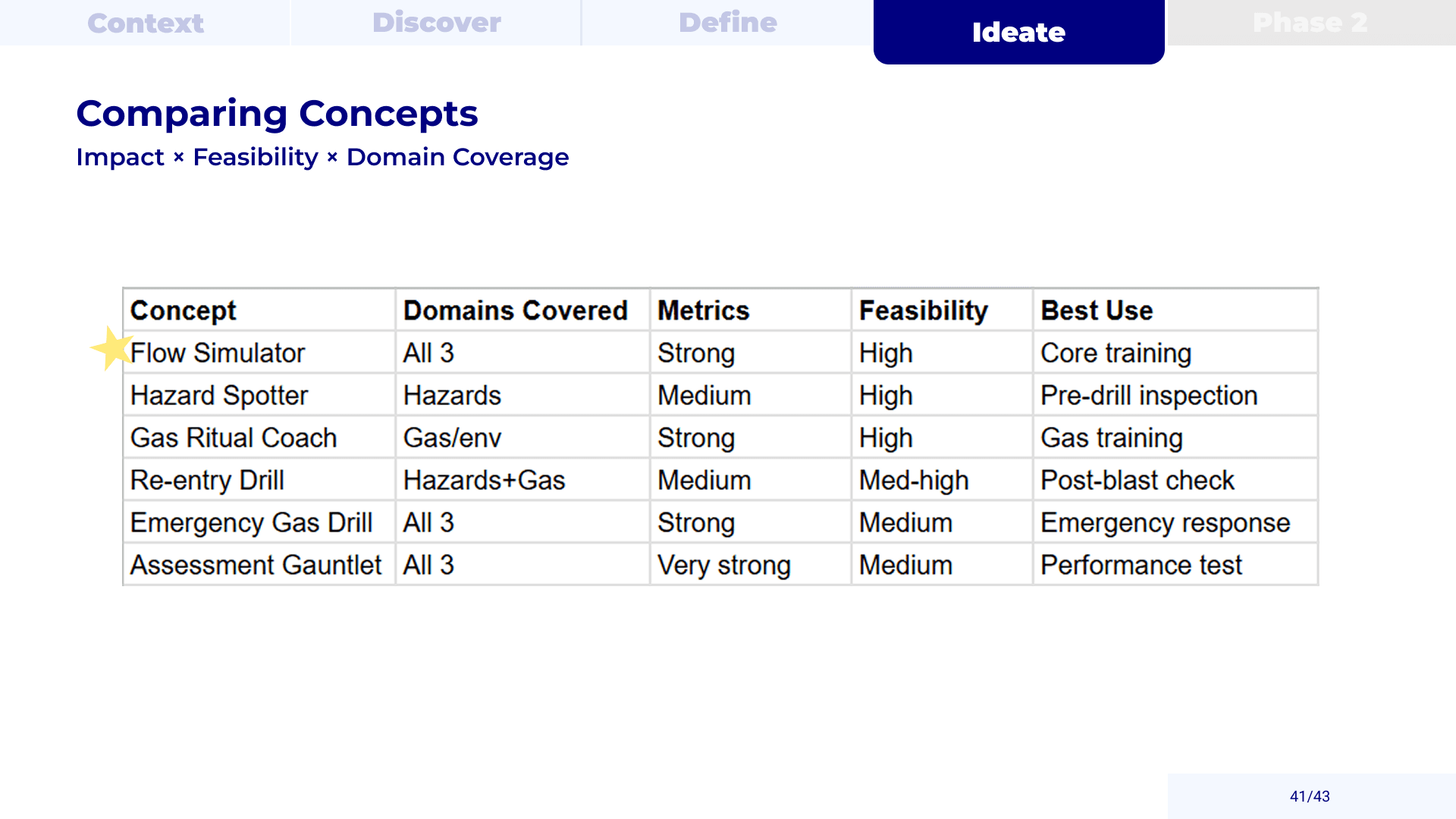Click the Feasibility column header
Image resolution: width=1456 pixels, height=819 pixels.
coord(923,310)
